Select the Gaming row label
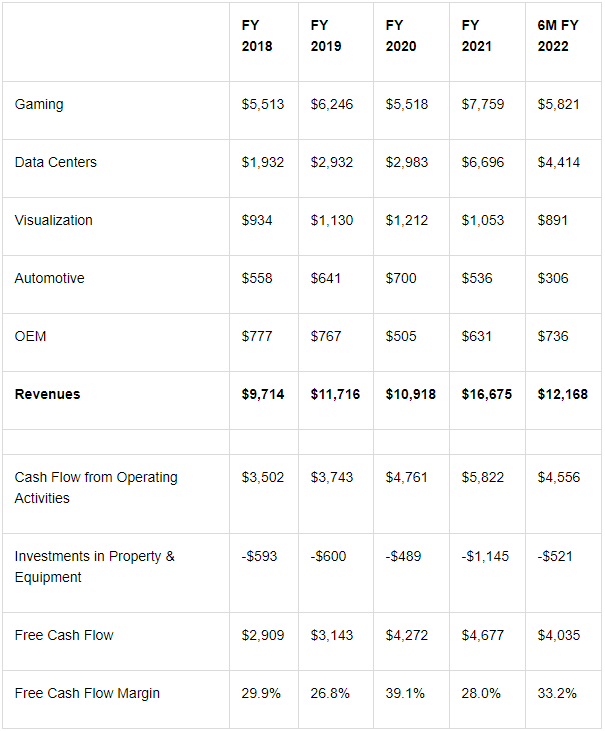The height and width of the screenshot is (731, 605). pyautogui.click(x=39, y=104)
